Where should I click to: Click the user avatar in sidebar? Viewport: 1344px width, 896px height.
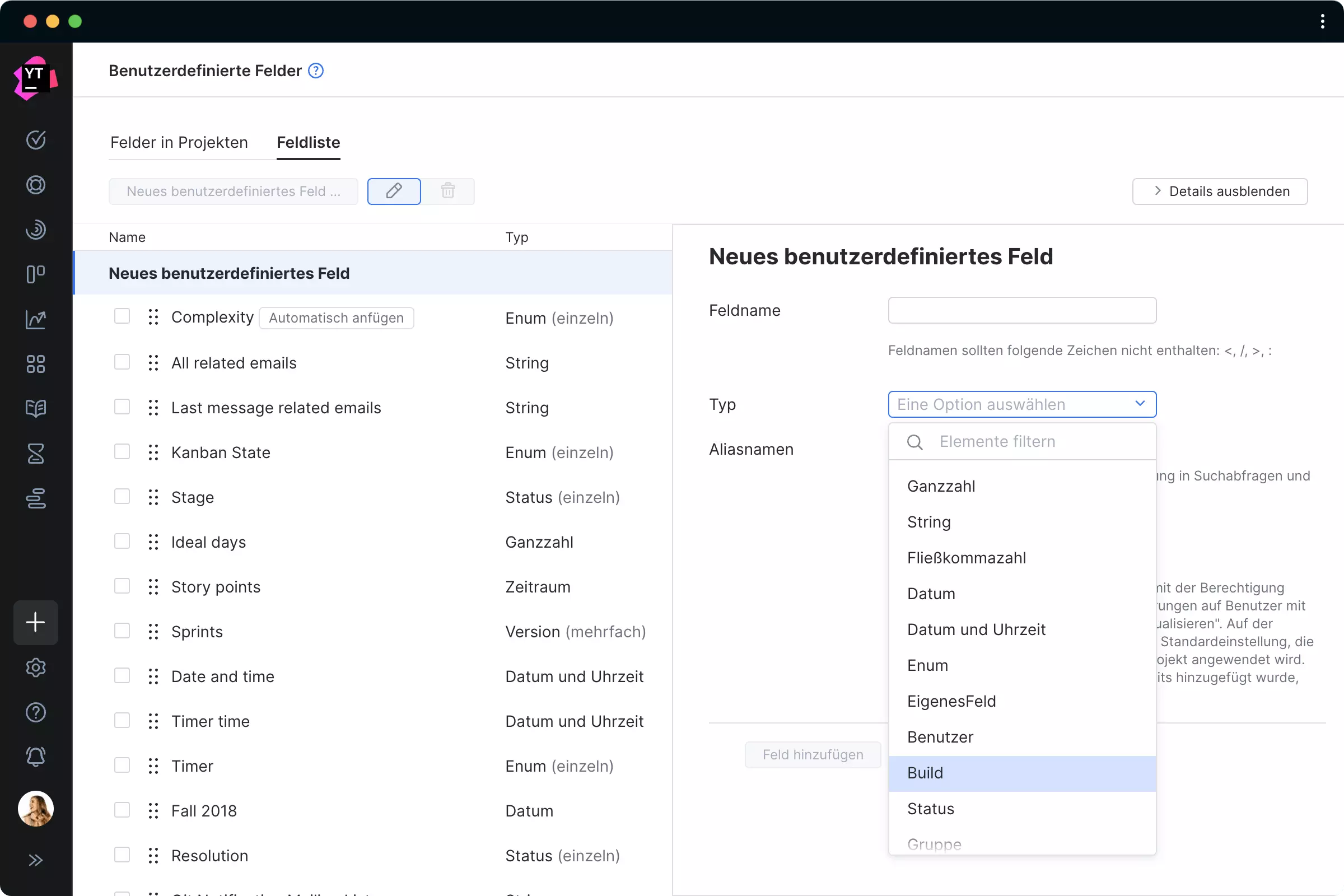pos(35,808)
